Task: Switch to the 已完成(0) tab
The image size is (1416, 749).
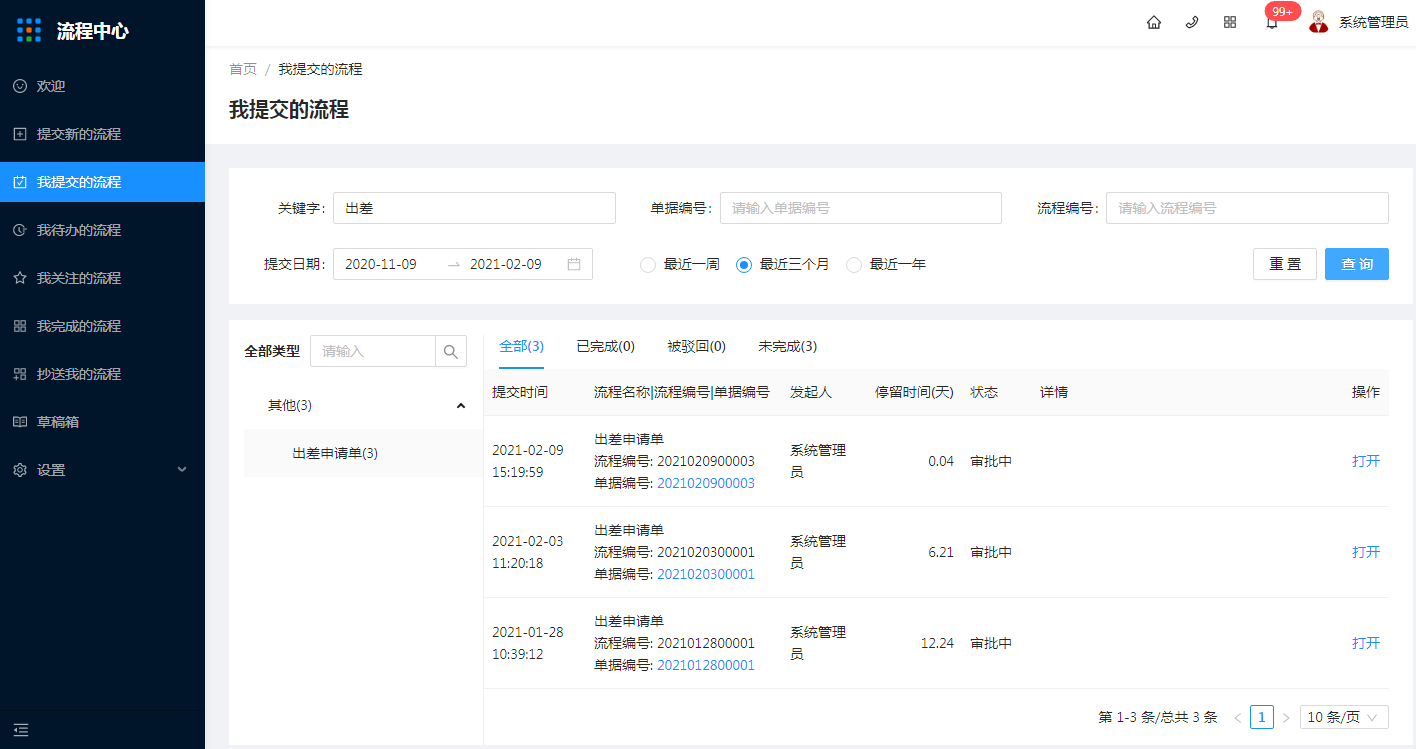Action: (x=606, y=346)
